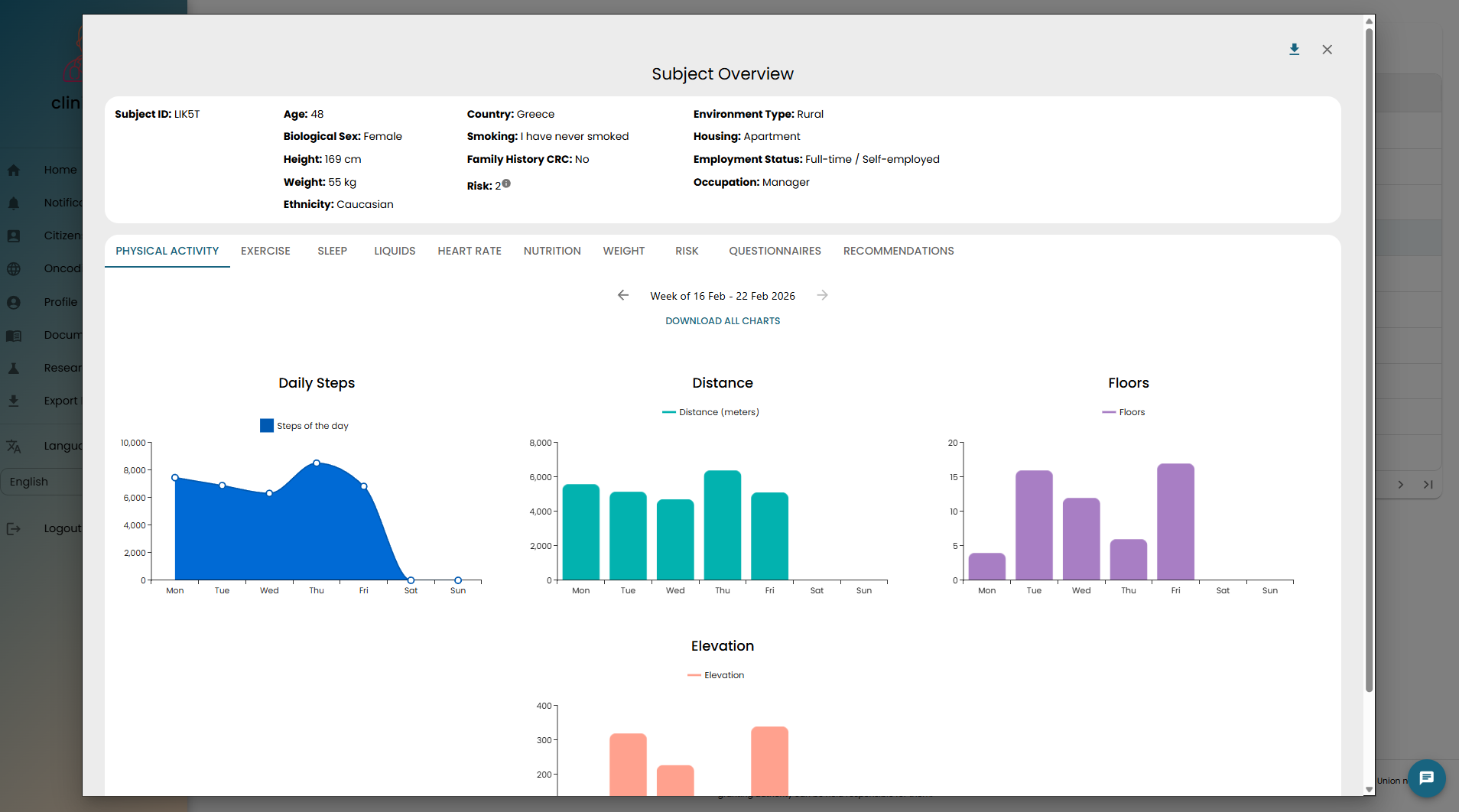Click the Profile icon in sidebar
Viewport: 1459px width, 812px height.
14,302
